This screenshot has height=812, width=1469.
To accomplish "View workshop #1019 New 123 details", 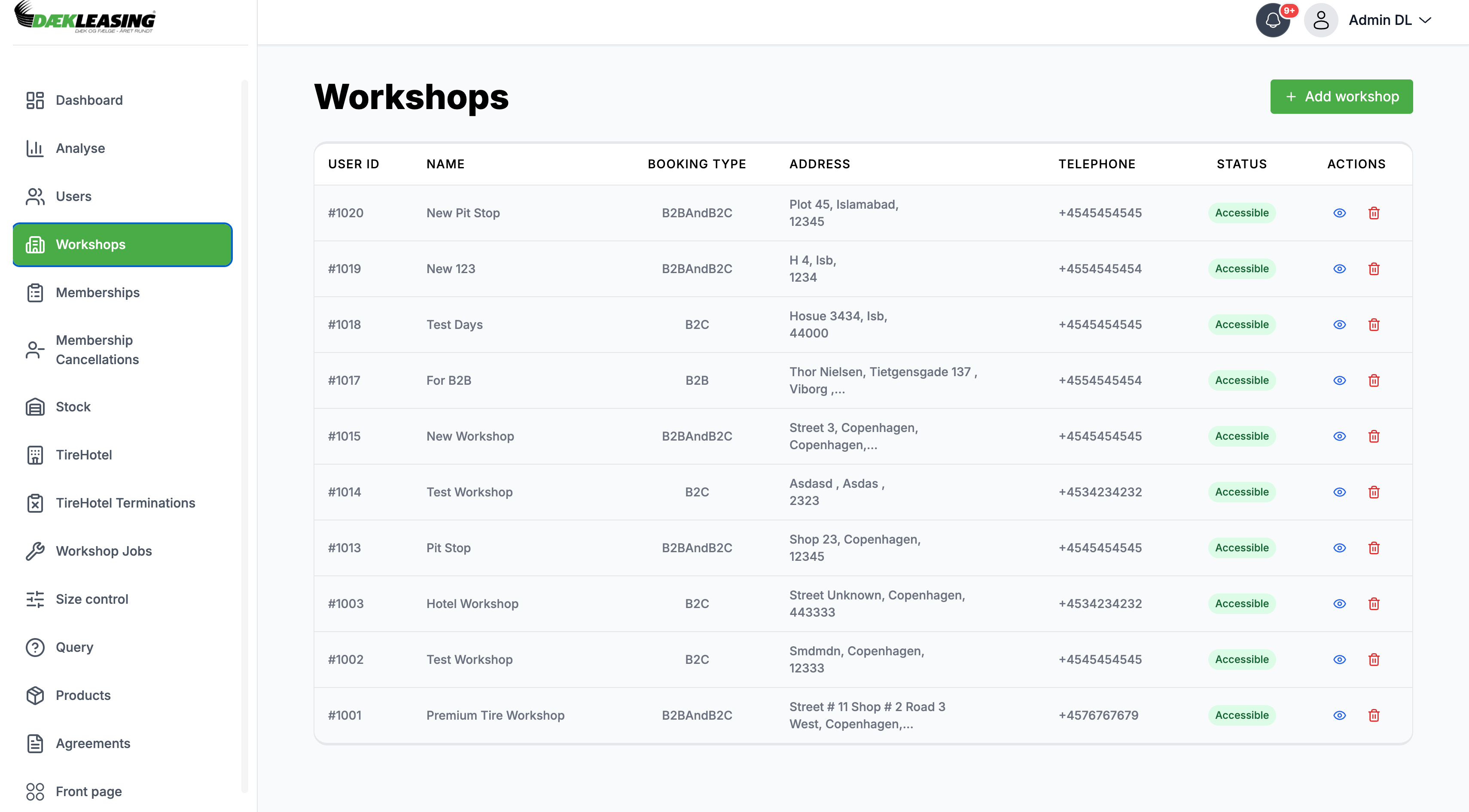I will (x=1340, y=268).
